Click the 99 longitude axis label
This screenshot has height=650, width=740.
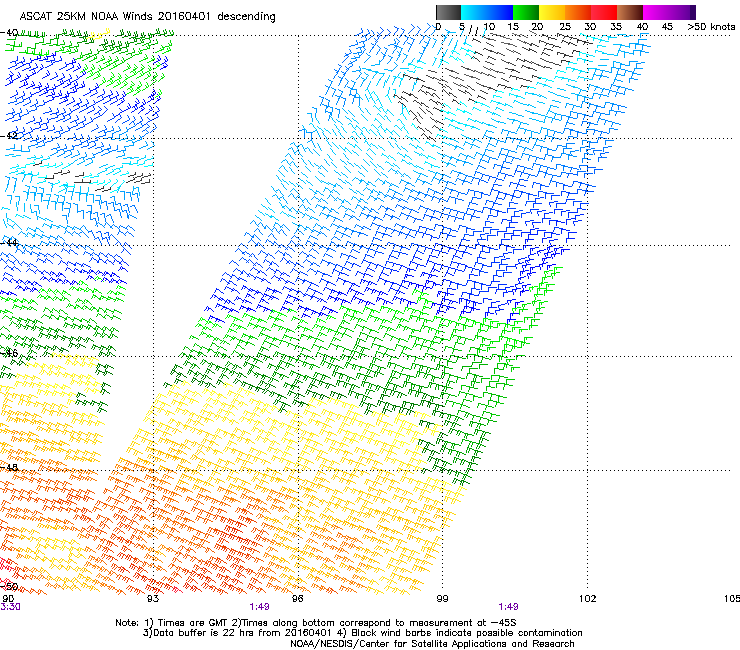[x=442, y=599]
